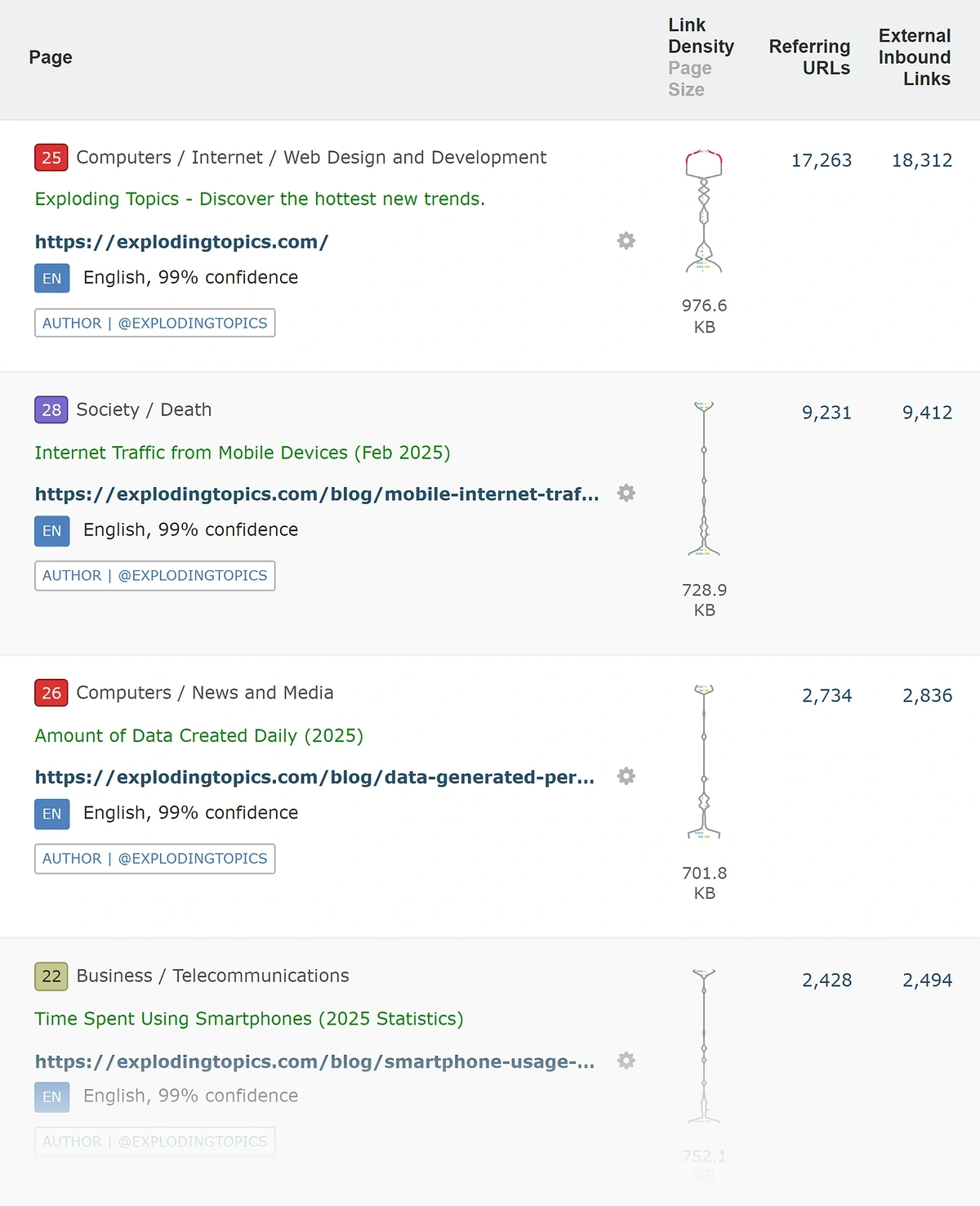Image resolution: width=980 pixels, height=1206 pixels.
Task: Click EN language badge in Mobile Devices row
Action: (52, 531)
